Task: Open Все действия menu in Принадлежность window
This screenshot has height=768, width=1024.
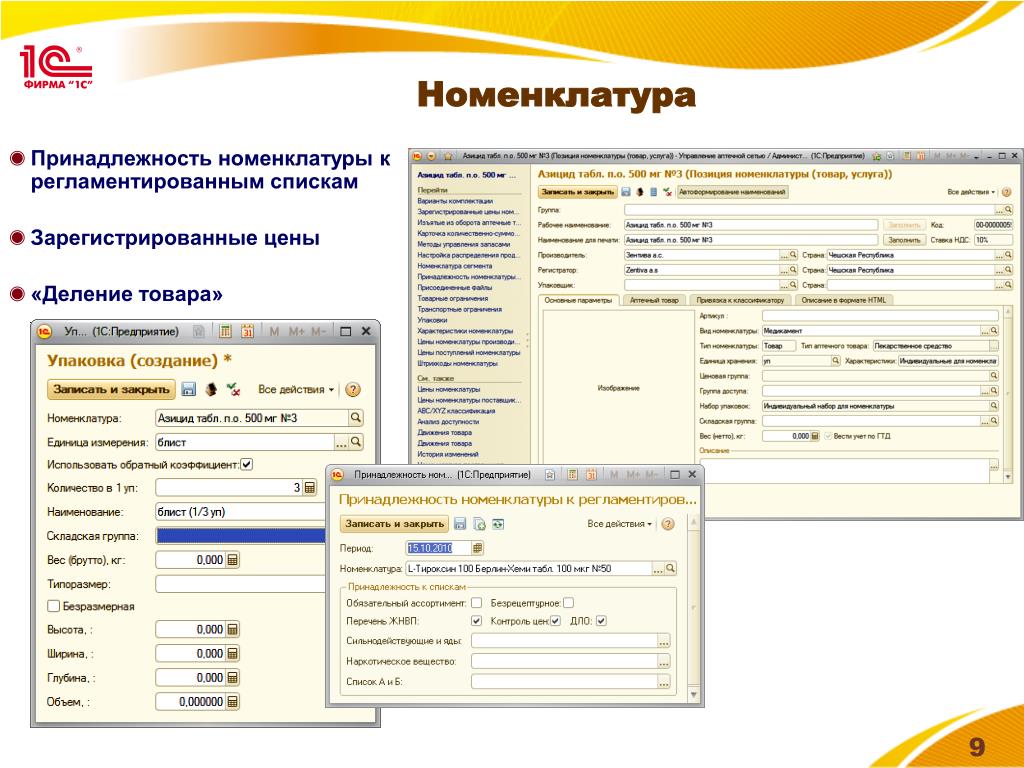Action: click(619, 524)
